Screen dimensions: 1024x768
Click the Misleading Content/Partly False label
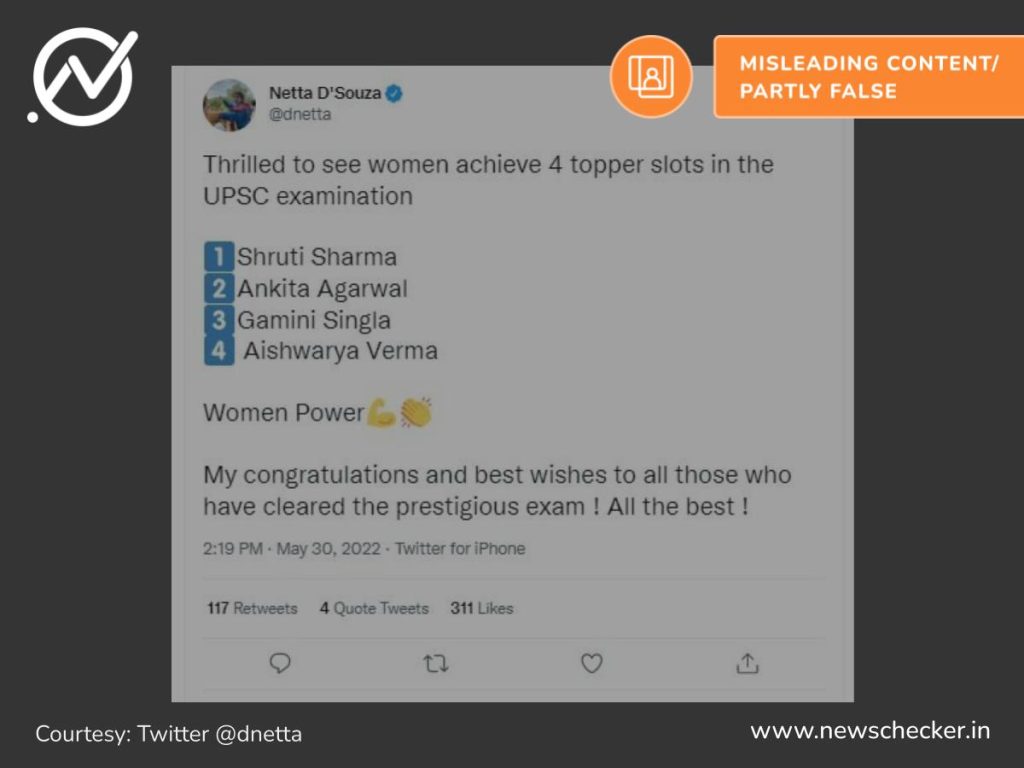869,76
